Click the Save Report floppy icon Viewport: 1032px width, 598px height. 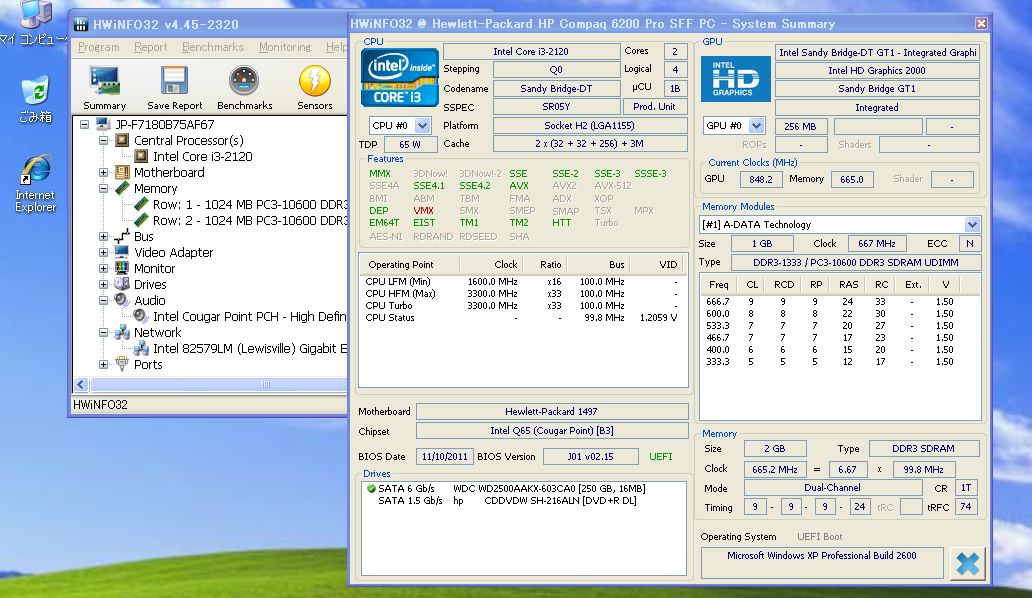click(174, 87)
